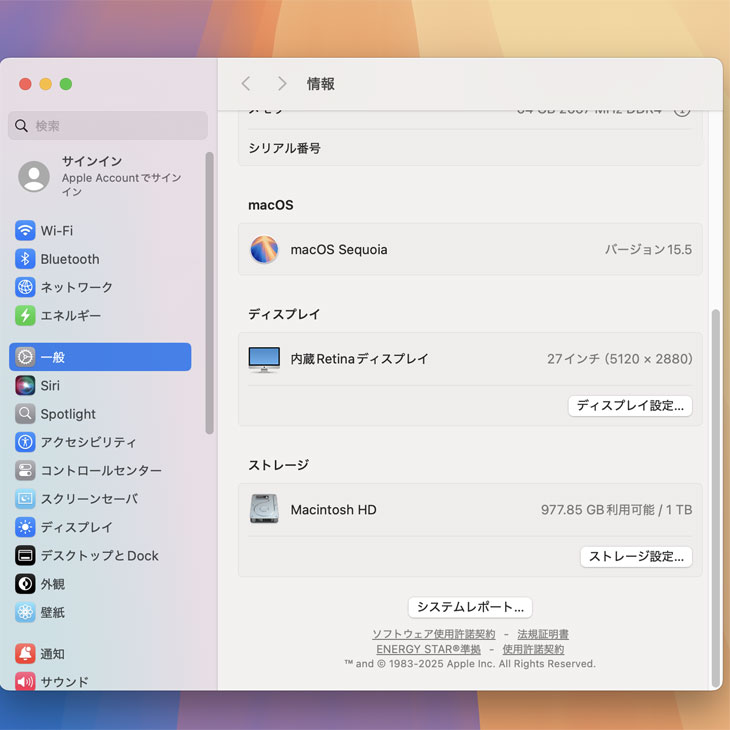The width and height of the screenshot is (730, 730).
Task: Open ENERGY STAR®準拠 link
Action: (x=428, y=649)
